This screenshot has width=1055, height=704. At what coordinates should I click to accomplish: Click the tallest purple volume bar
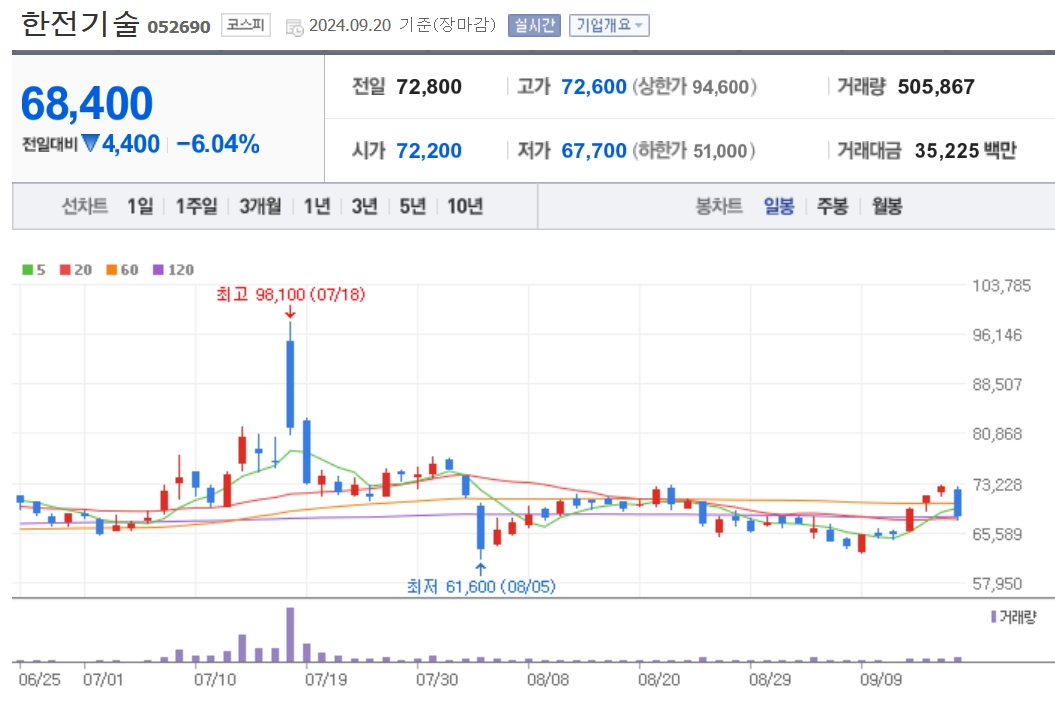(290, 635)
